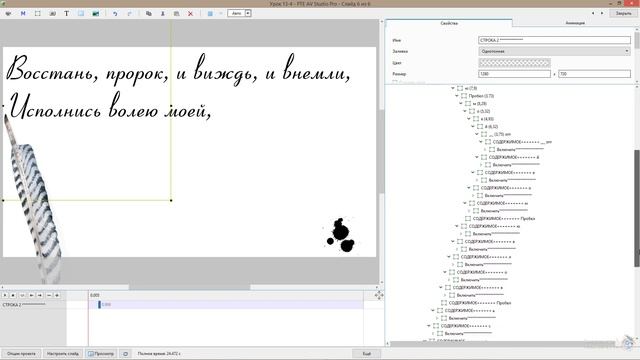Add a frame using the dashed-rectangle tool
The width and height of the screenshot is (640, 360).
coord(38,13)
